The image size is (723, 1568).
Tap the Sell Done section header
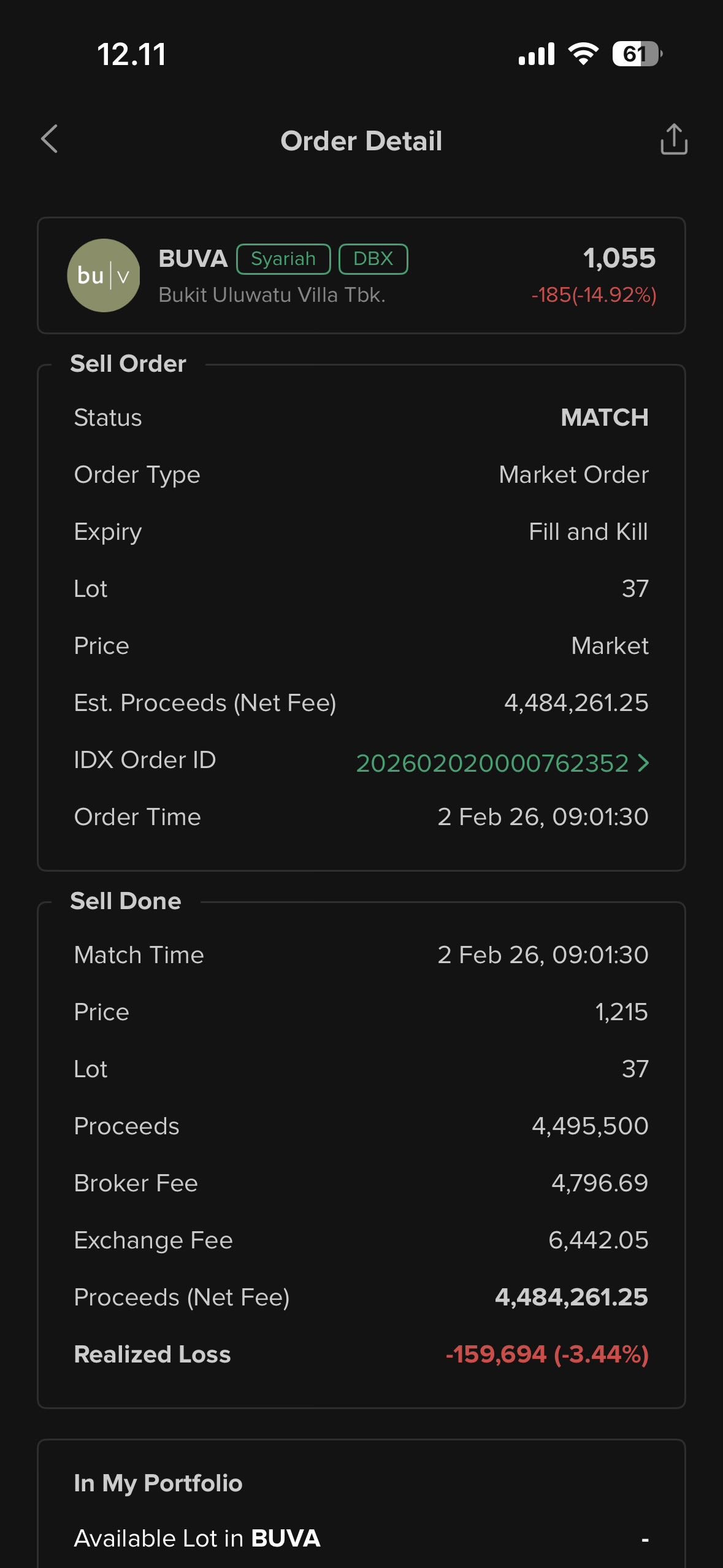126,901
